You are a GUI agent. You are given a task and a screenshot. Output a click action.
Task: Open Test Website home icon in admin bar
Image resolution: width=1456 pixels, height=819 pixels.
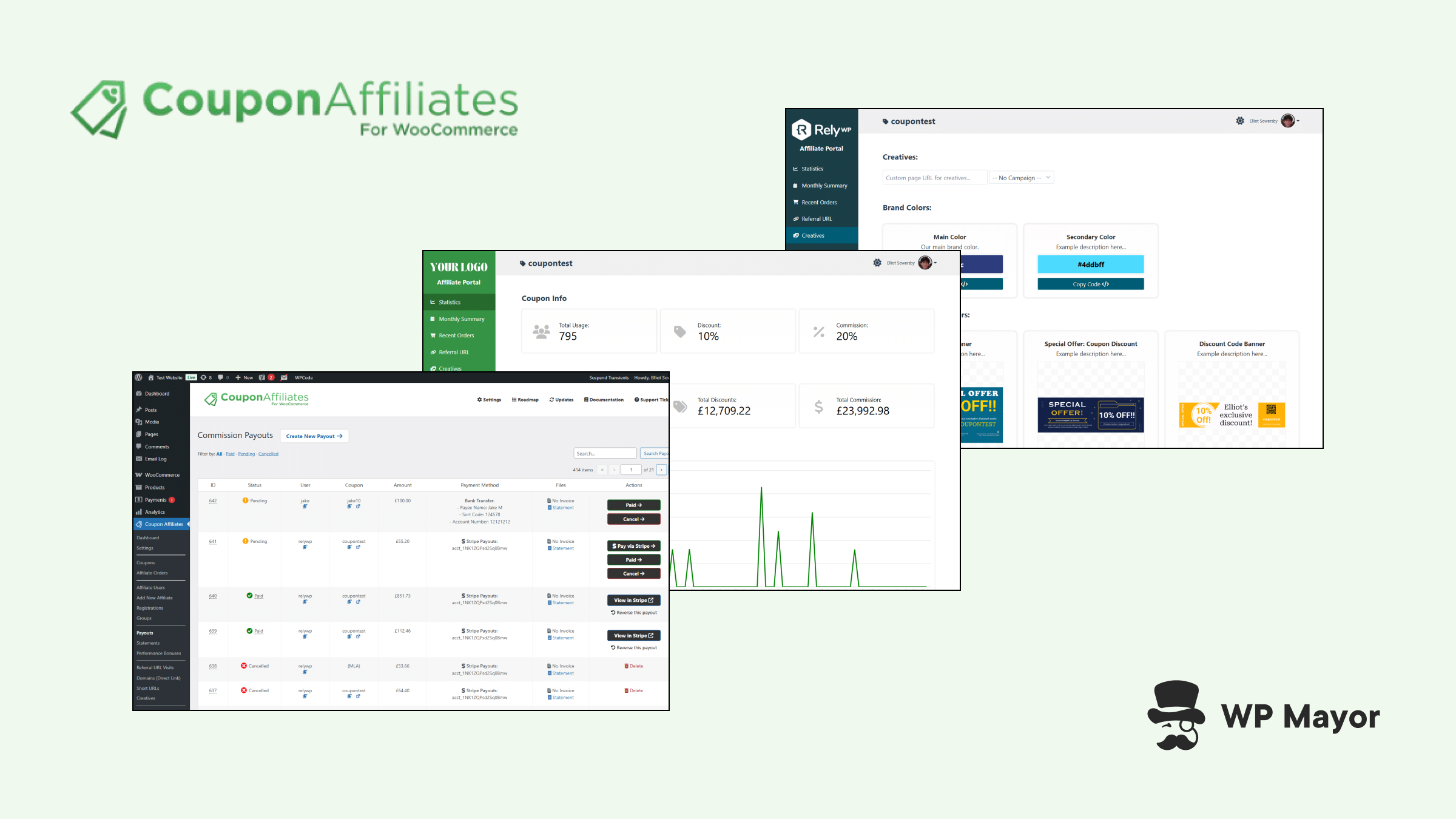tap(151, 377)
